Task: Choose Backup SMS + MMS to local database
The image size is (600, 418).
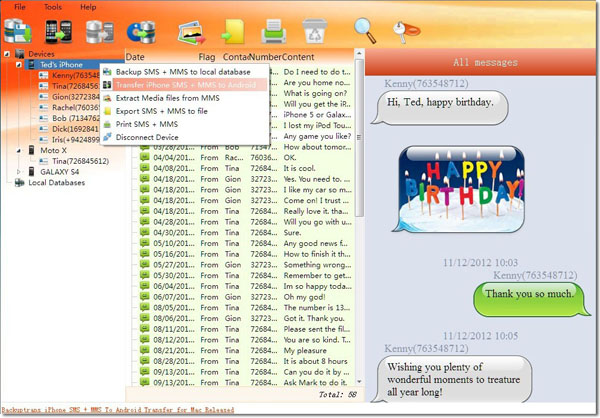Action: coord(184,72)
